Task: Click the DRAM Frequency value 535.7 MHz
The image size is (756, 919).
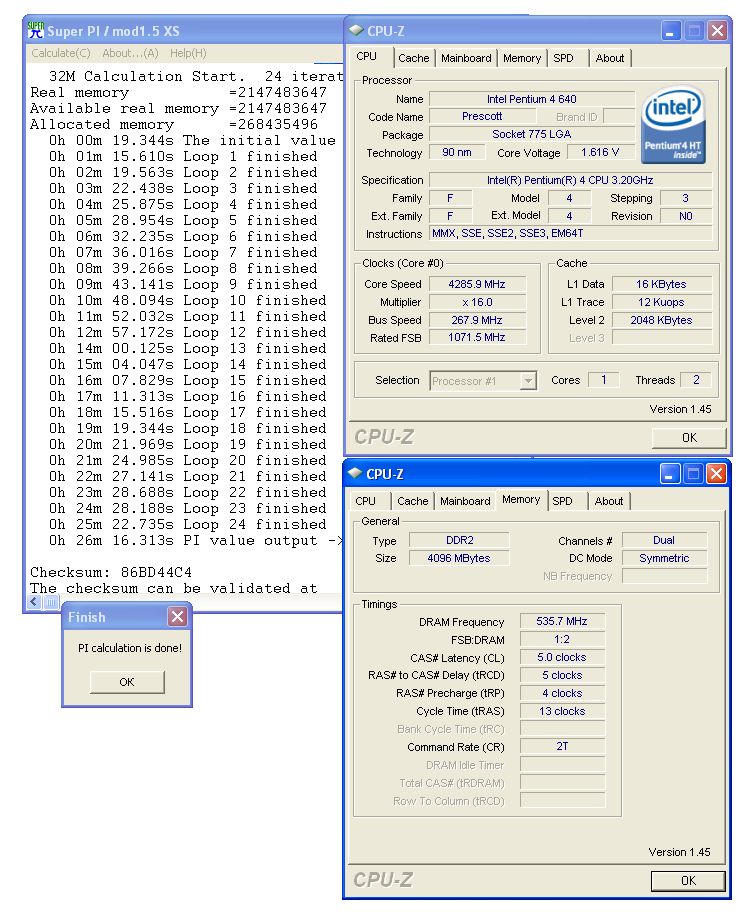Action: 562,621
